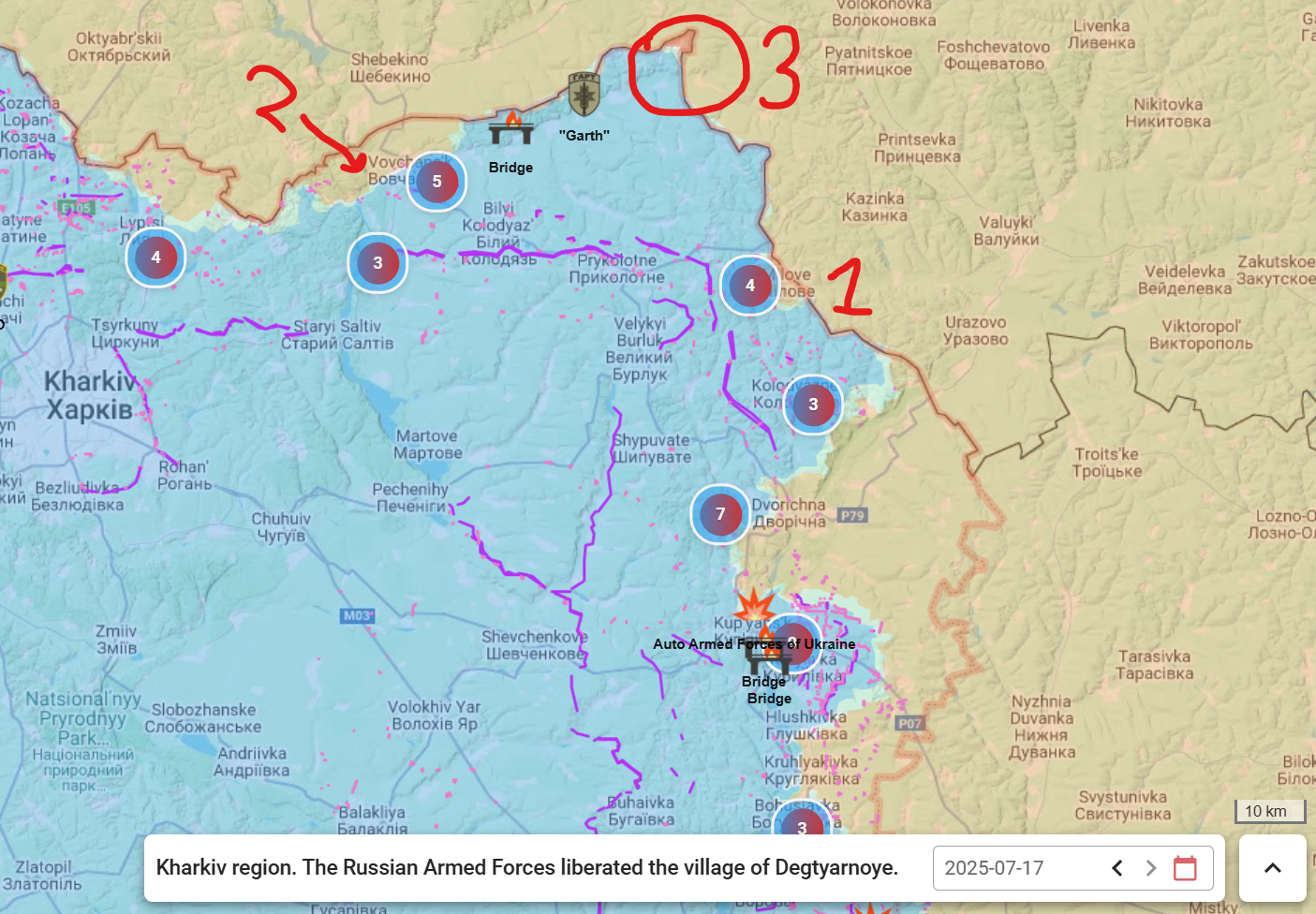Click the Pyatnitskoe label
This screenshot has width=1316, height=914.
(868, 61)
